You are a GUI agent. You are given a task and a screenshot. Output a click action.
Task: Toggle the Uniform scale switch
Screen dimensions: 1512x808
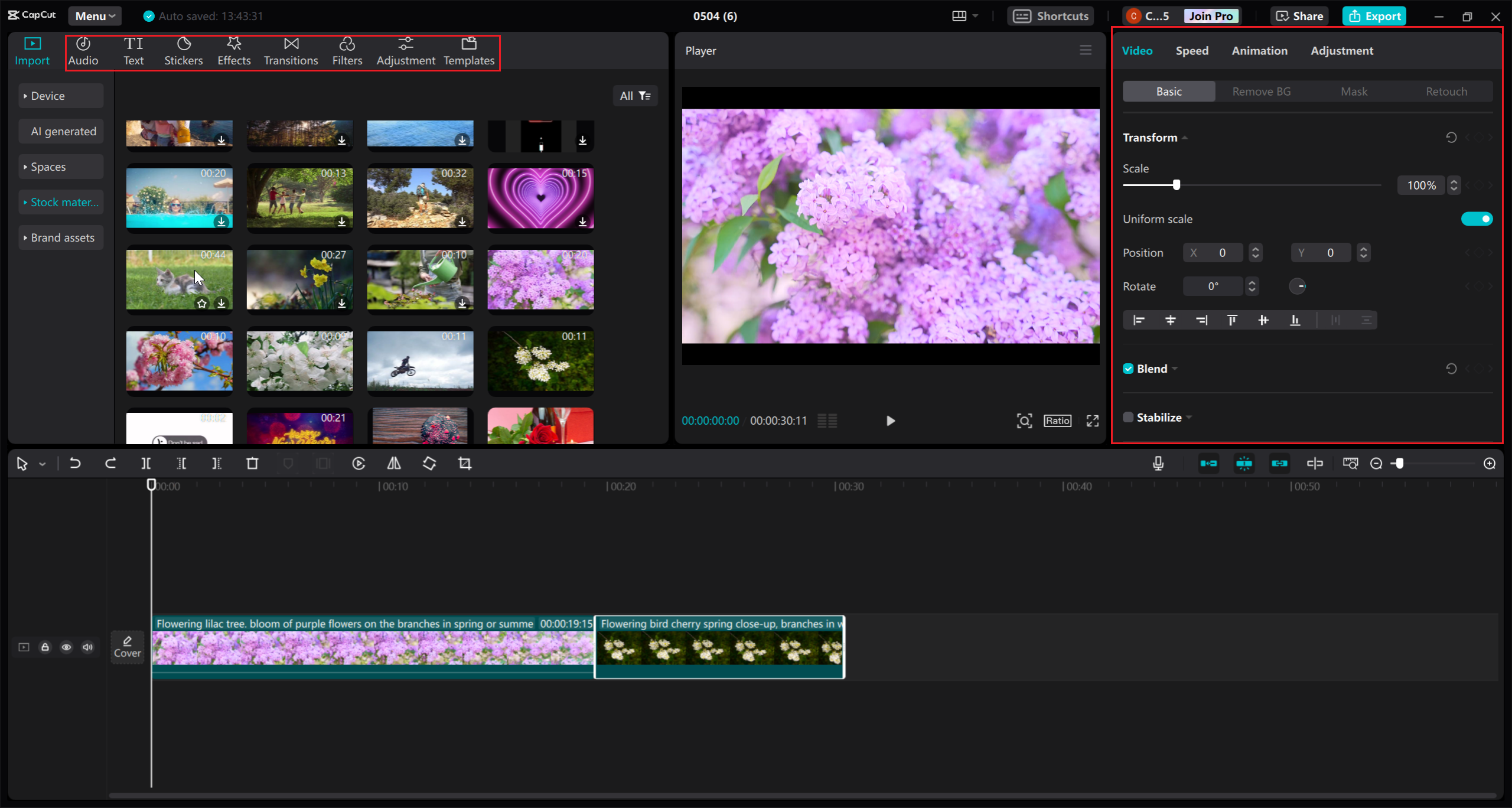[x=1477, y=219]
